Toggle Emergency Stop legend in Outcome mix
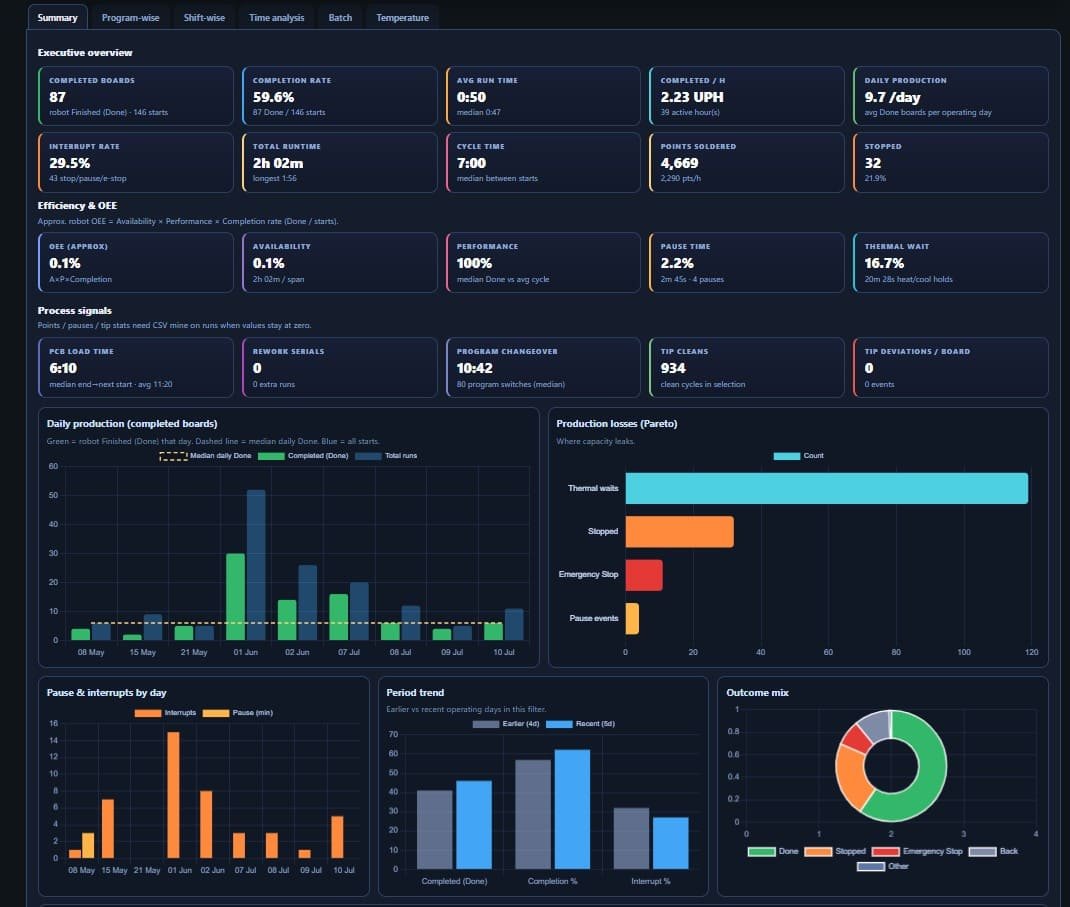The width and height of the screenshot is (1070, 907). (917, 851)
